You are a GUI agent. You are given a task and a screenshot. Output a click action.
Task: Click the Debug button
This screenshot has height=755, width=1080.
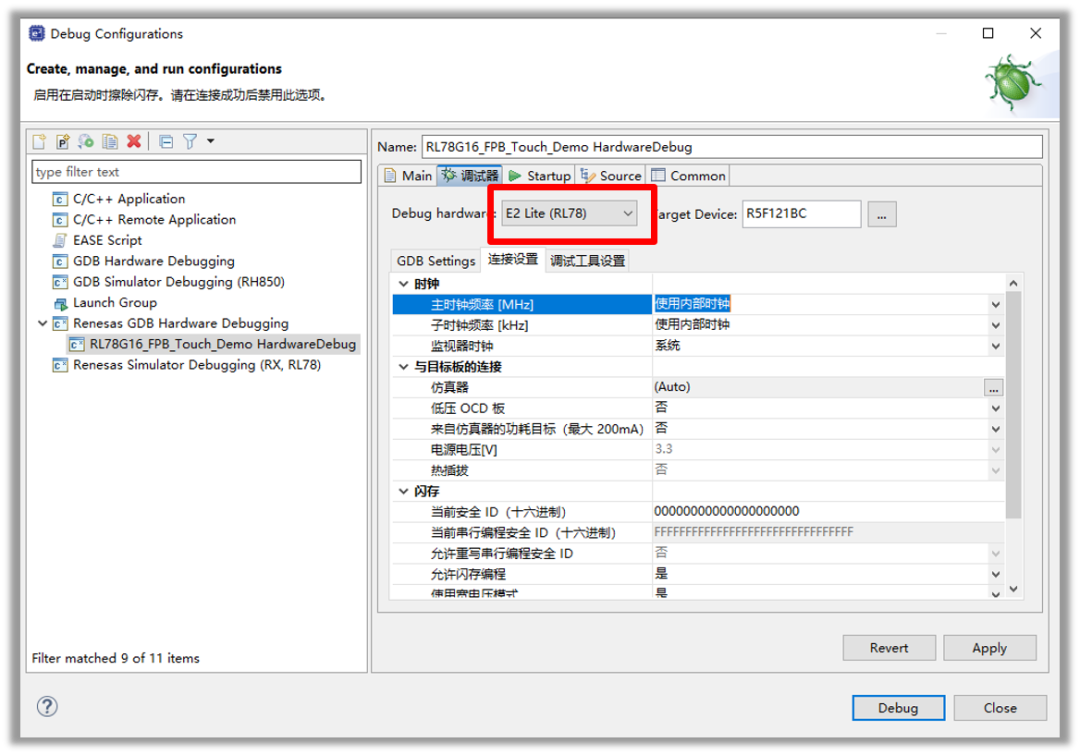897,708
